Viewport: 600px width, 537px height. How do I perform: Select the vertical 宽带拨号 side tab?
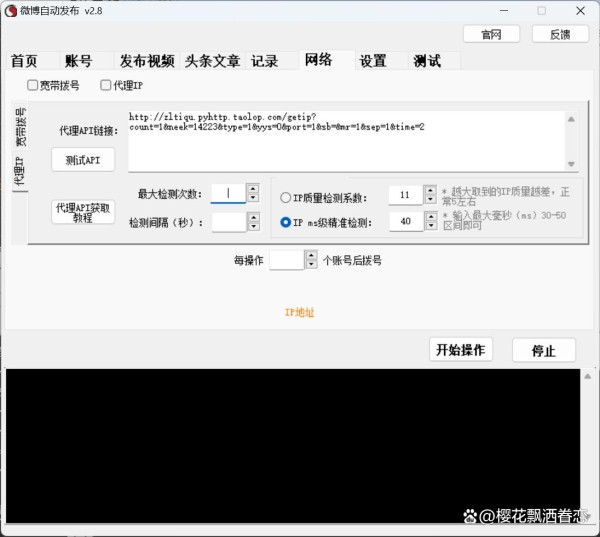20,127
